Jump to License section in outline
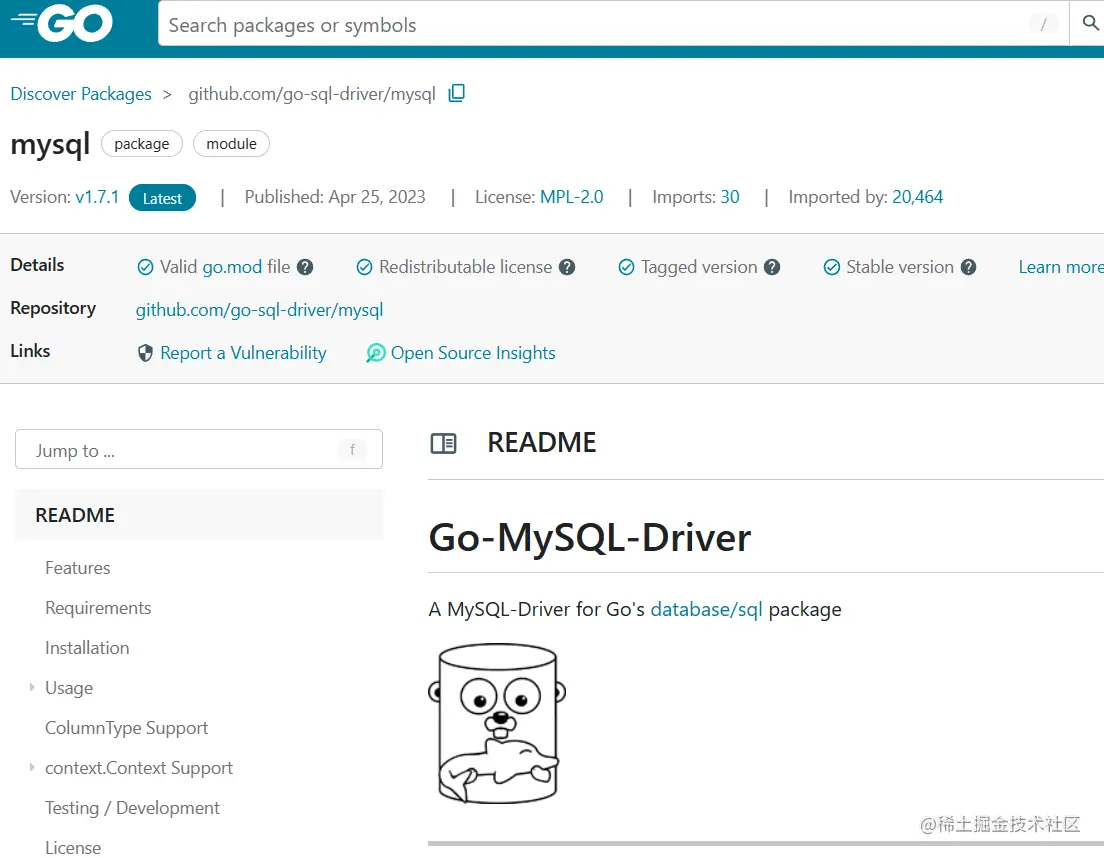The image size is (1104, 858). point(73,847)
